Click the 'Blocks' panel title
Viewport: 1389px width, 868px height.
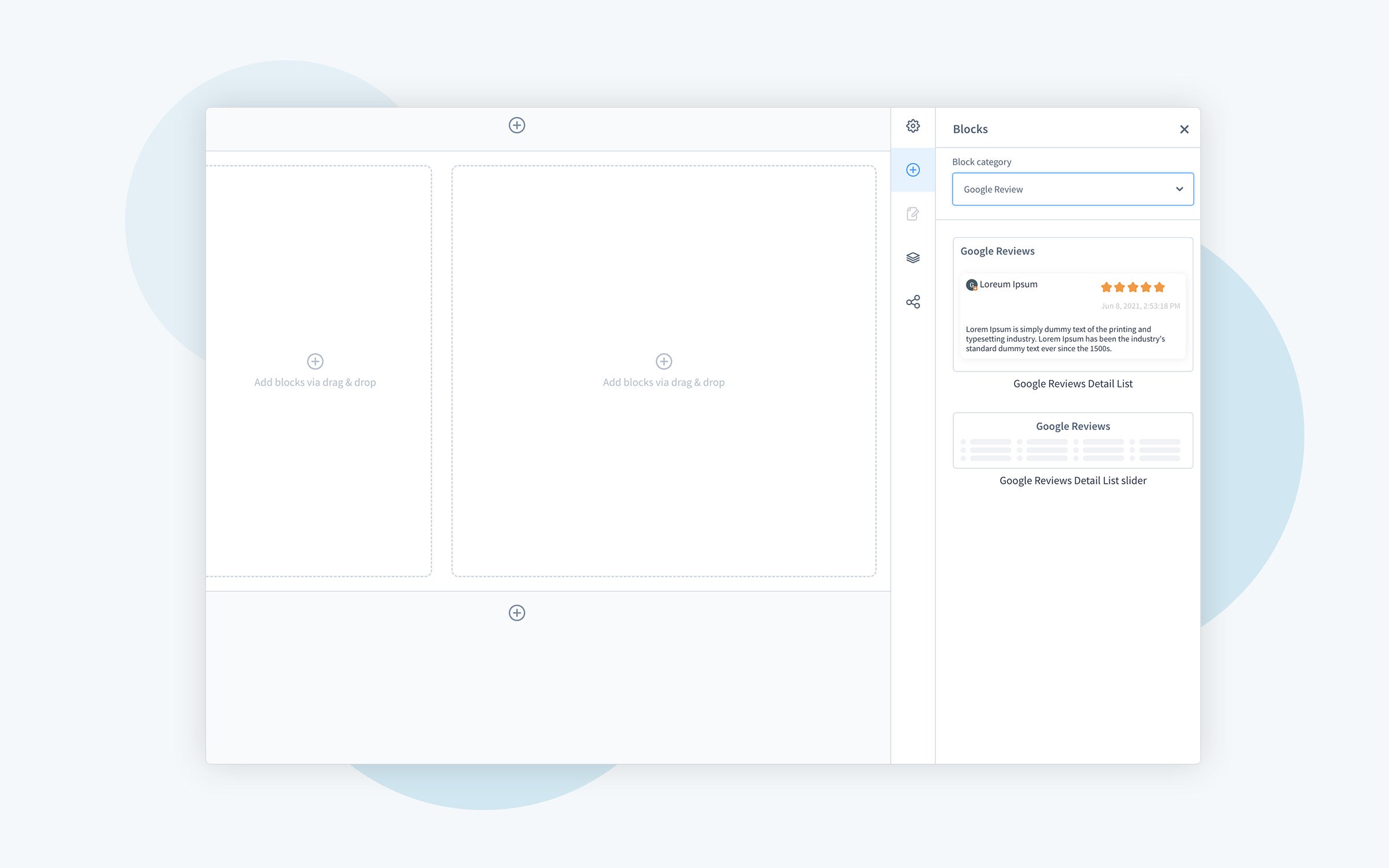click(x=971, y=129)
